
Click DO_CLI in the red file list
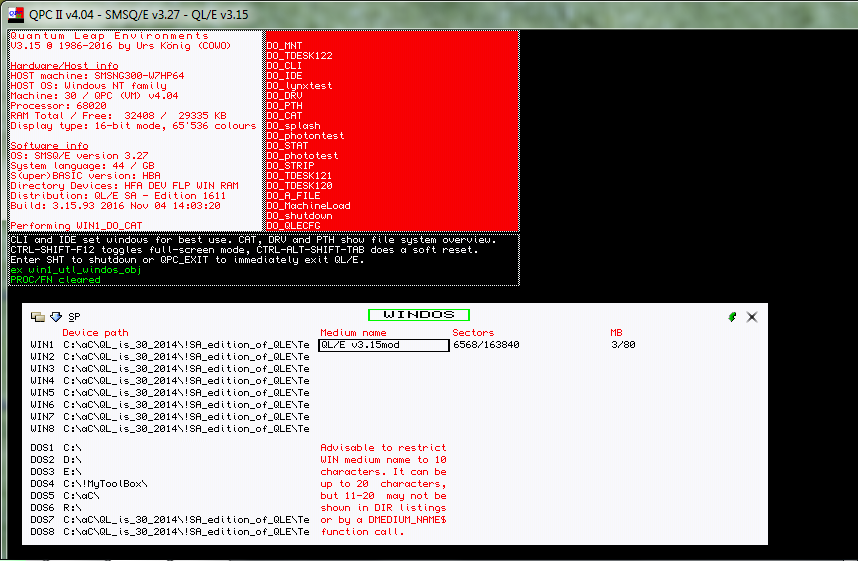tap(284, 66)
